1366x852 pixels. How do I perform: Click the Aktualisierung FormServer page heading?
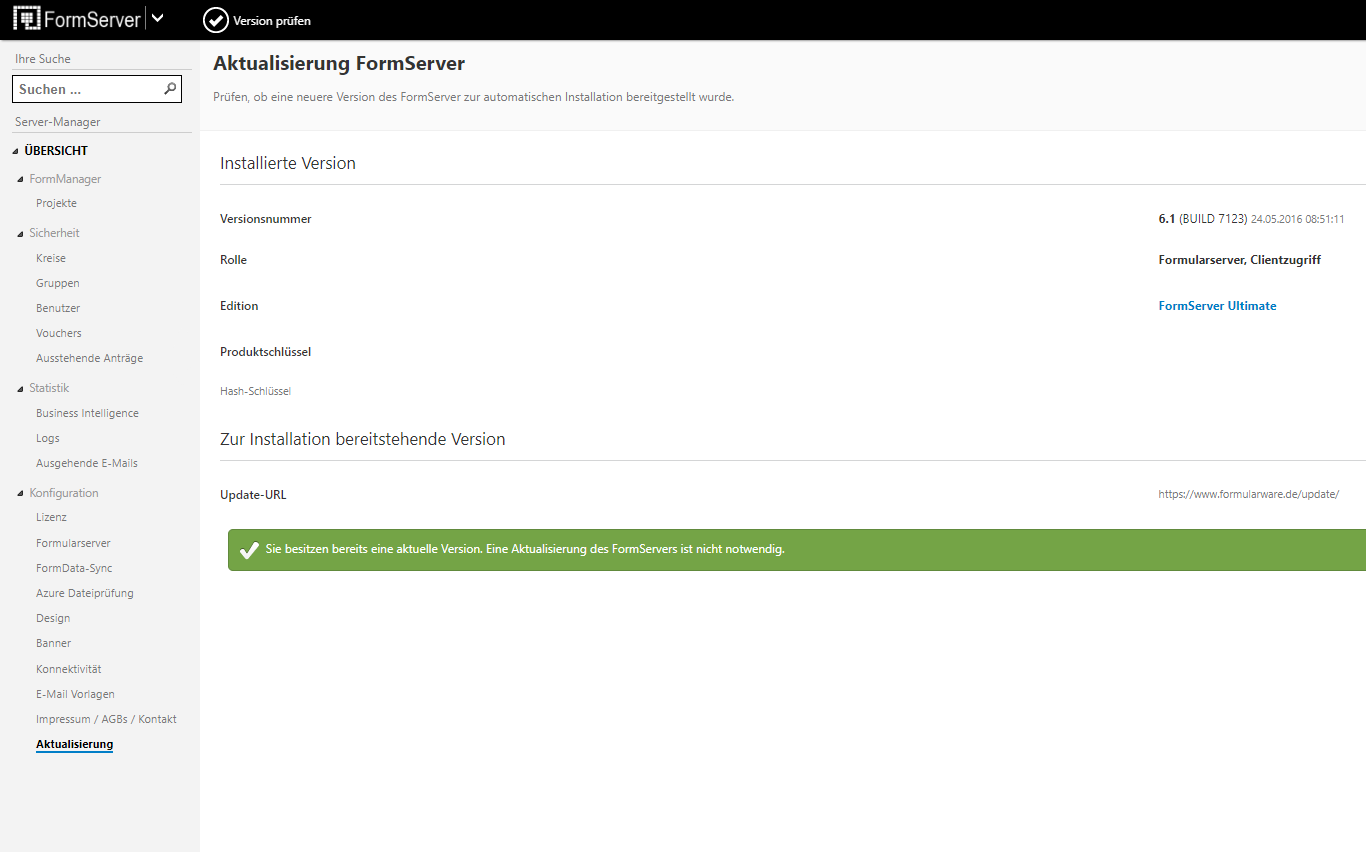[339, 63]
